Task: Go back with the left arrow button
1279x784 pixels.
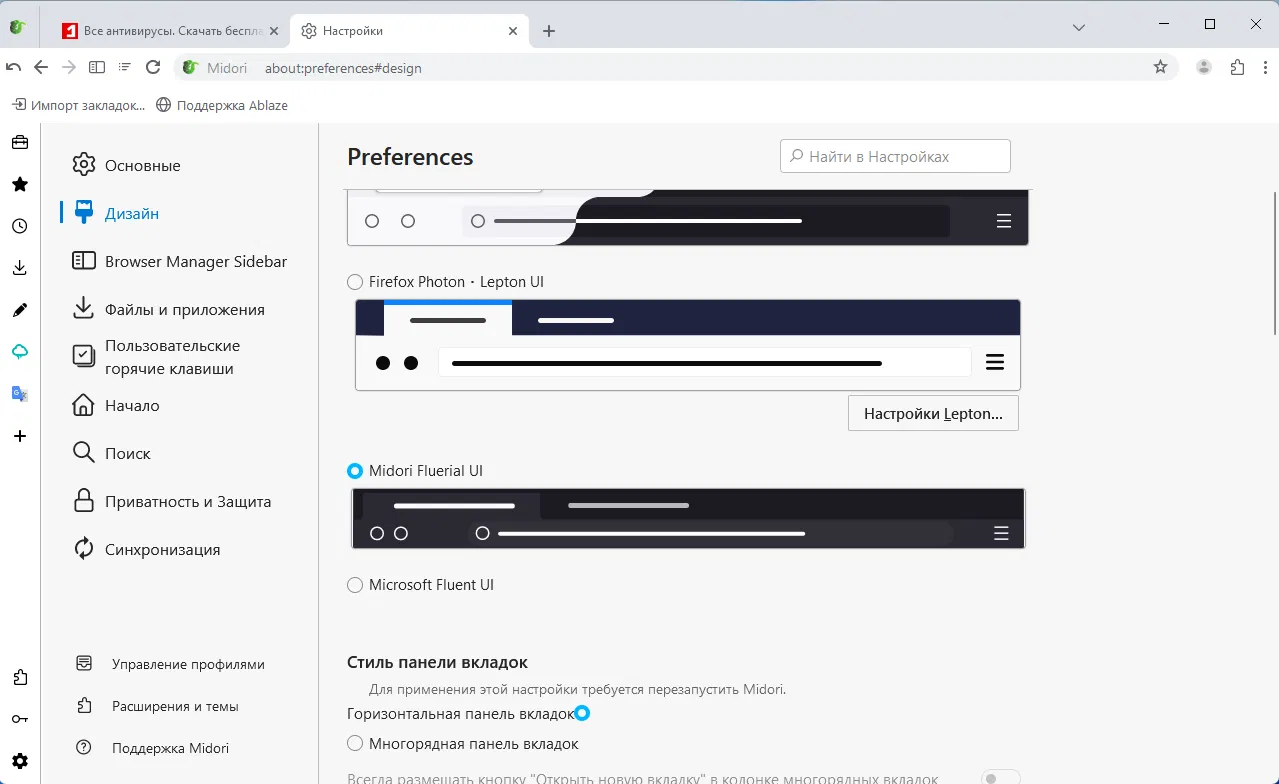Action: pyautogui.click(x=41, y=67)
